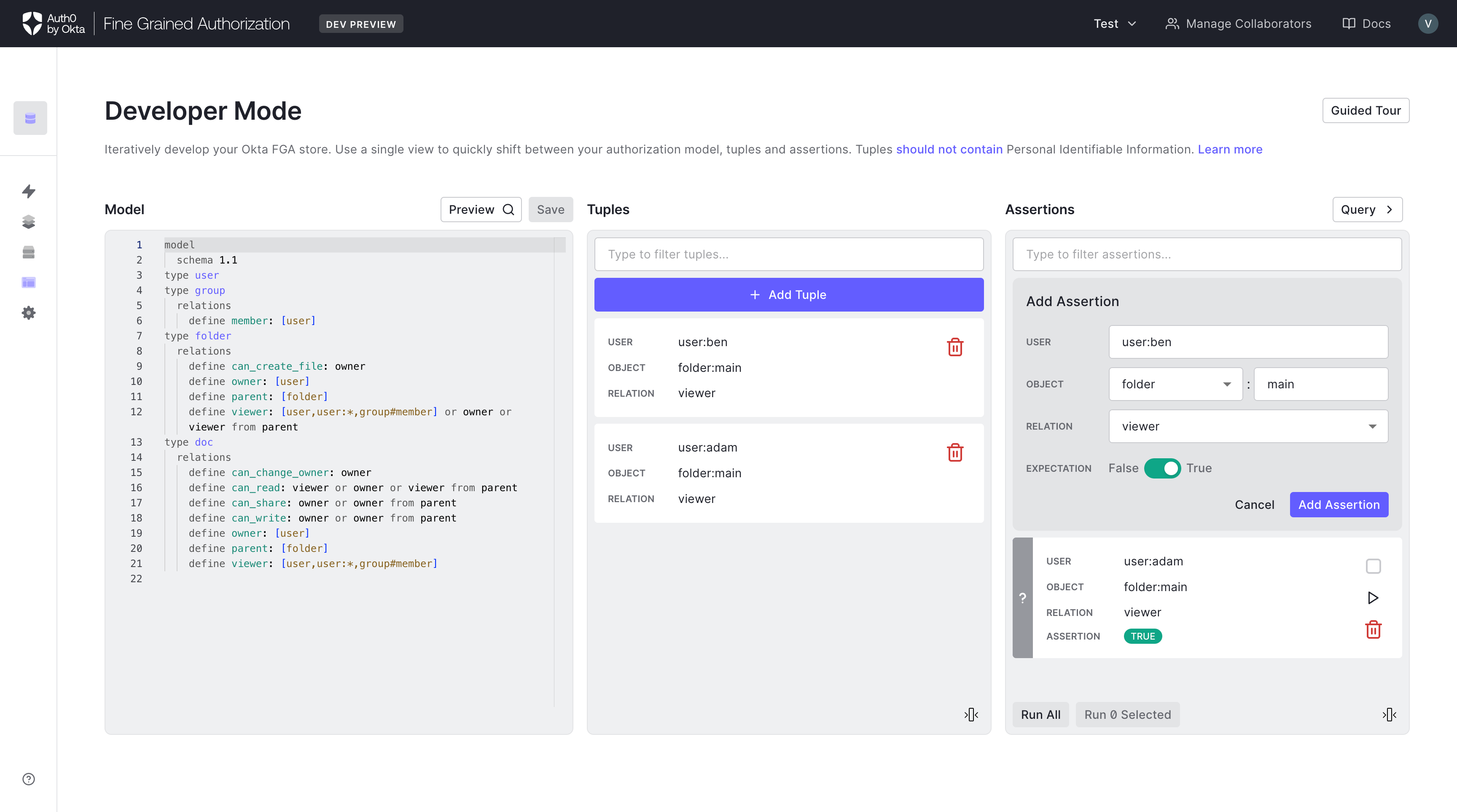Delete the user:adam tuple
Viewport: 1457px width, 812px height.
[x=955, y=452]
